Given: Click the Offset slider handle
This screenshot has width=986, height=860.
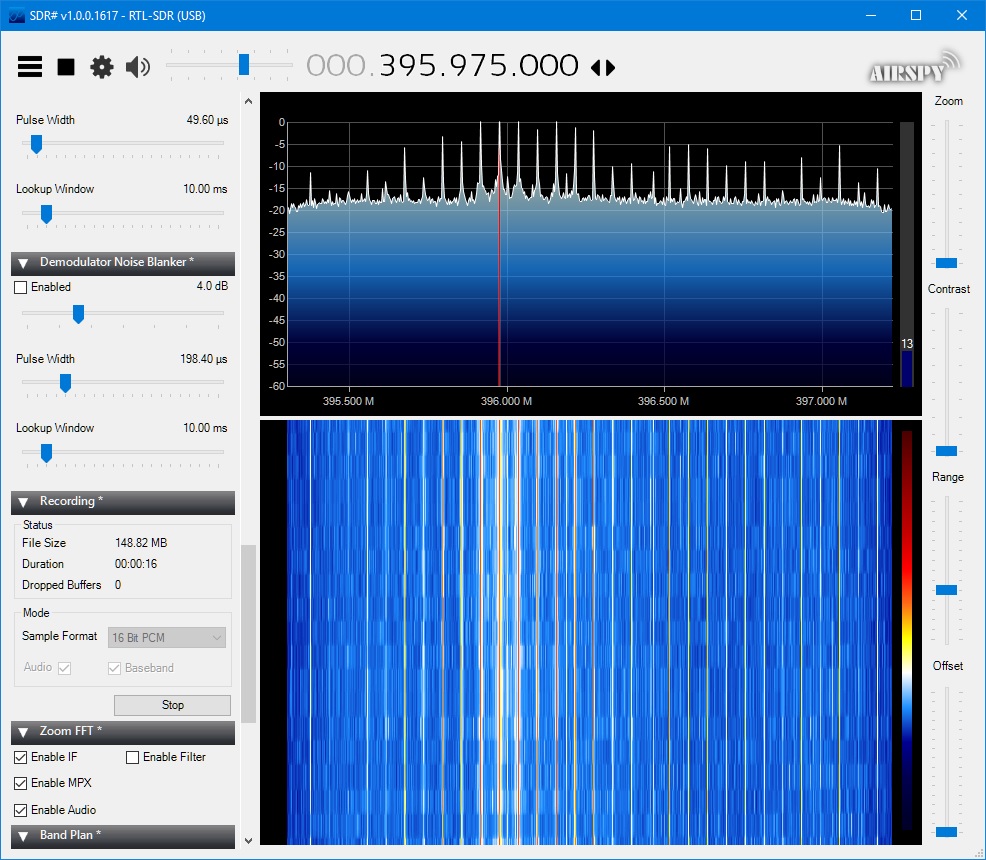Looking at the screenshot, I should click(946, 832).
